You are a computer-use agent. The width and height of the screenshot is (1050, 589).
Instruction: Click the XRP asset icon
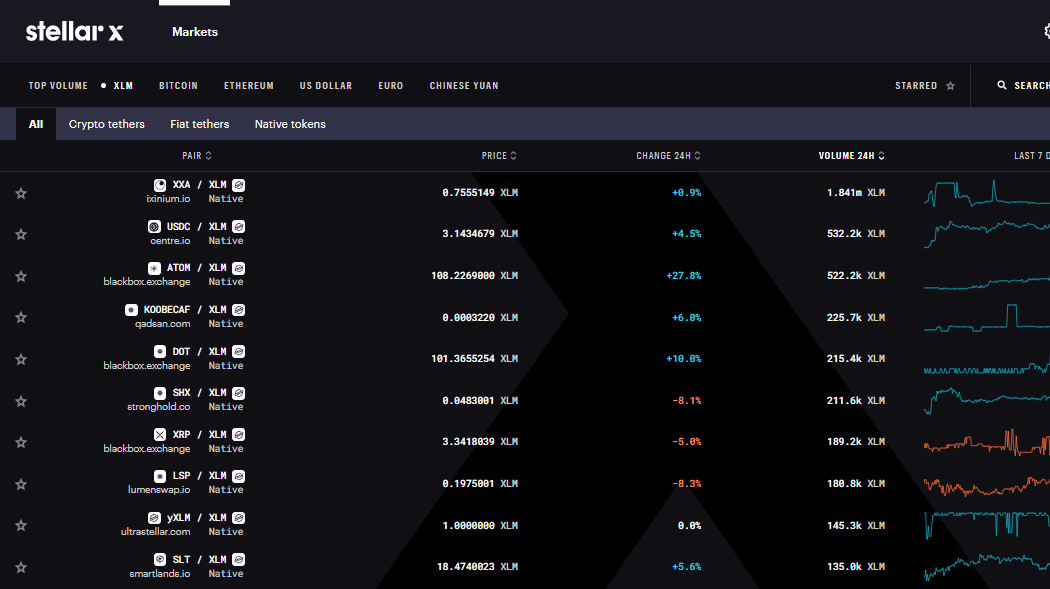point(159,434)
